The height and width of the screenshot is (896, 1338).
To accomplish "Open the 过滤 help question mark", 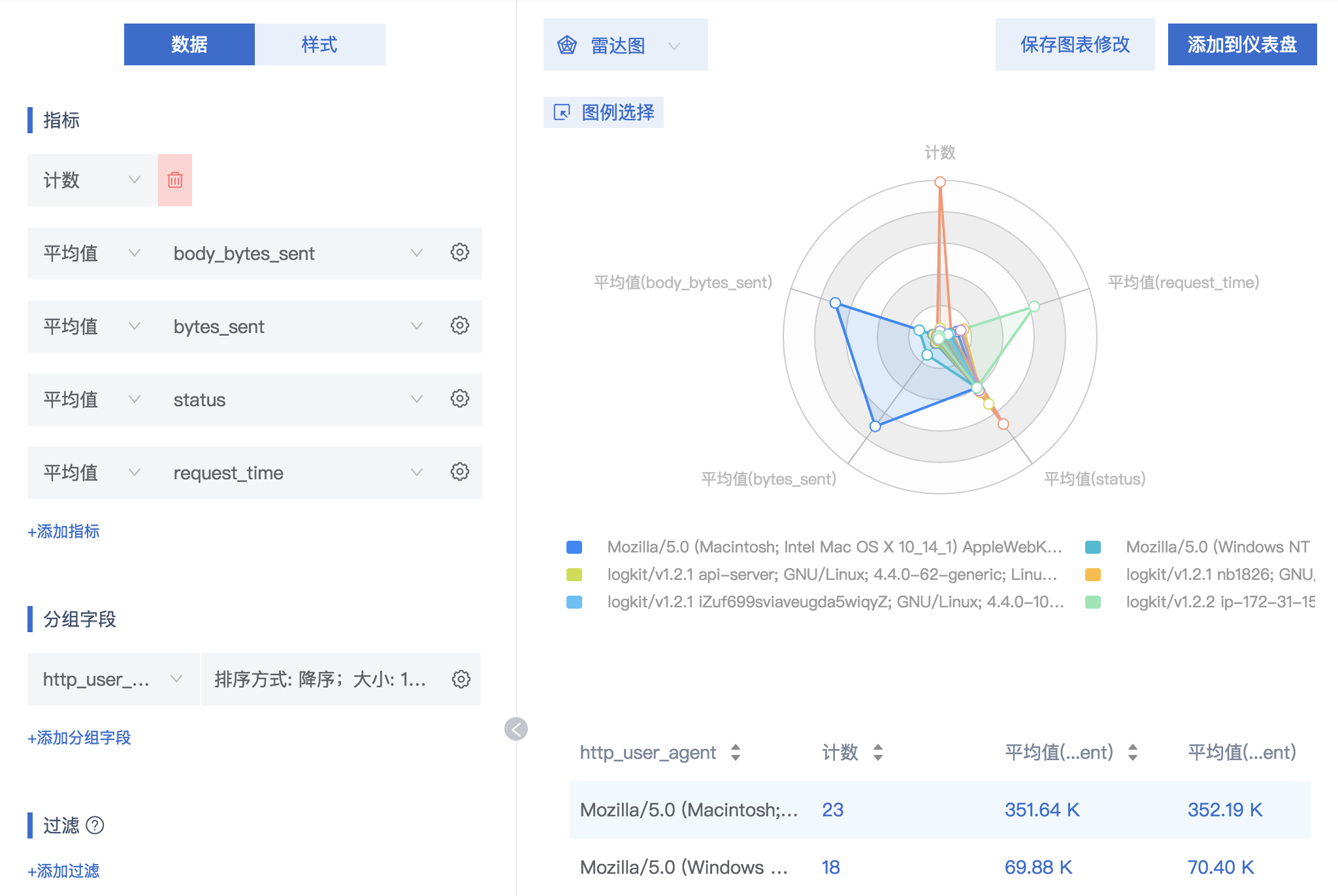I will [x=95, y=825].
